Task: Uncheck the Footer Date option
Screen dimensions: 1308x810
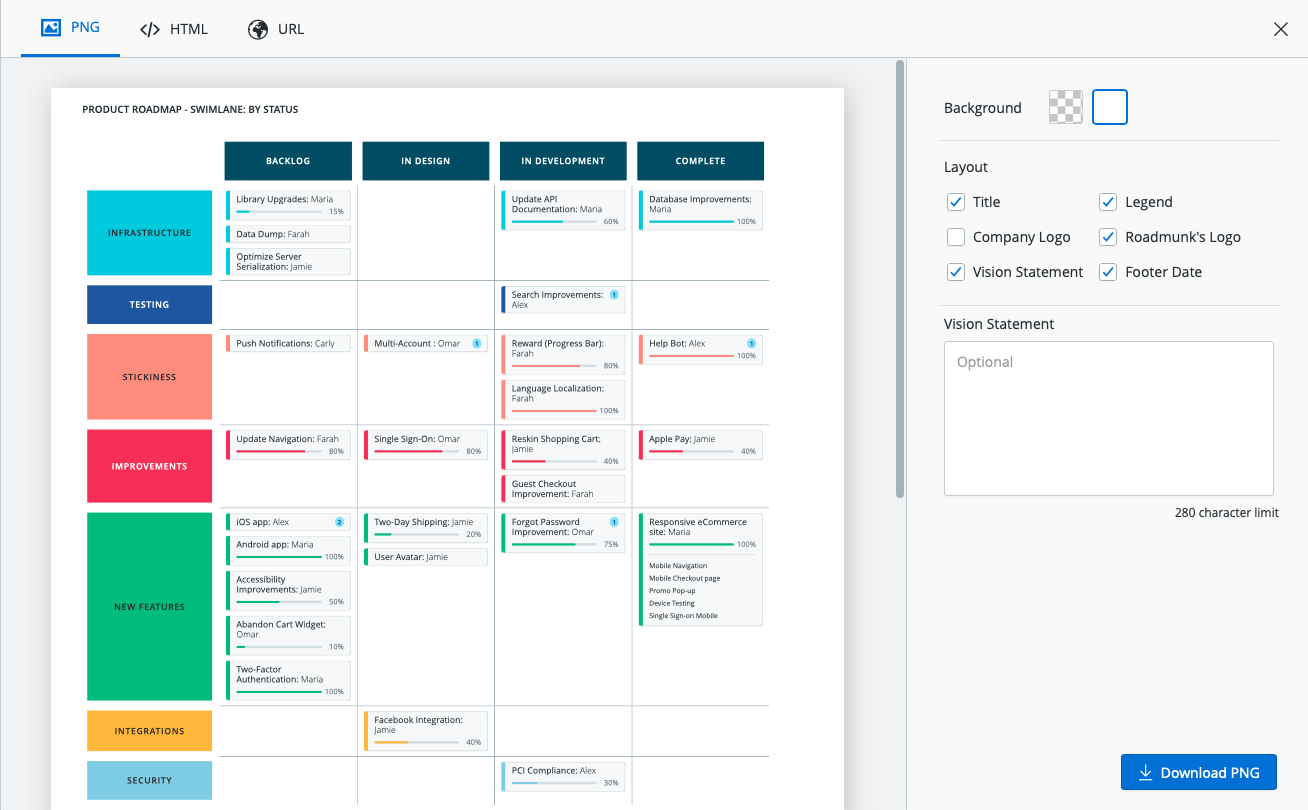Action: pos(1108,271)
